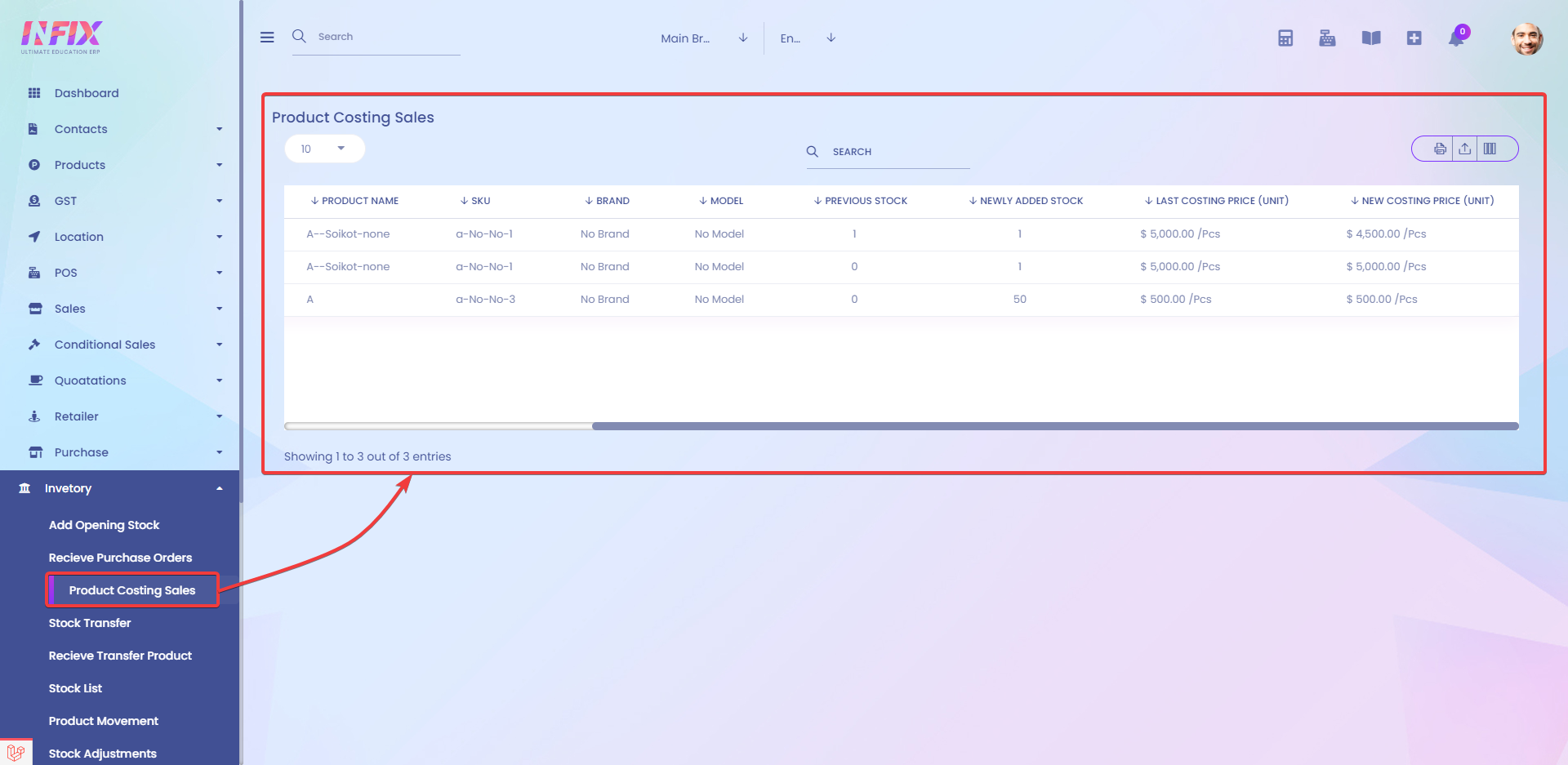1568x765 pixels.
Task: Click the table search magnifier icon
Action: [813, 151]
